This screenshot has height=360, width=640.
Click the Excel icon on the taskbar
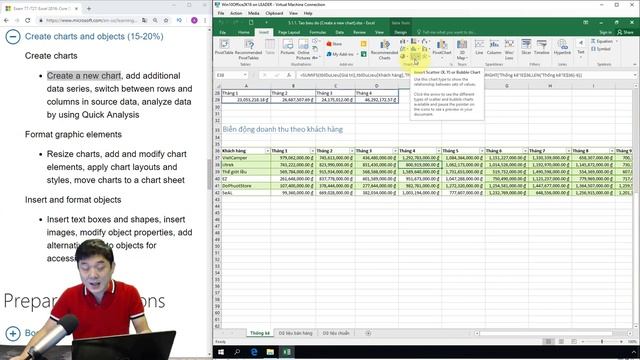(287, 352)
